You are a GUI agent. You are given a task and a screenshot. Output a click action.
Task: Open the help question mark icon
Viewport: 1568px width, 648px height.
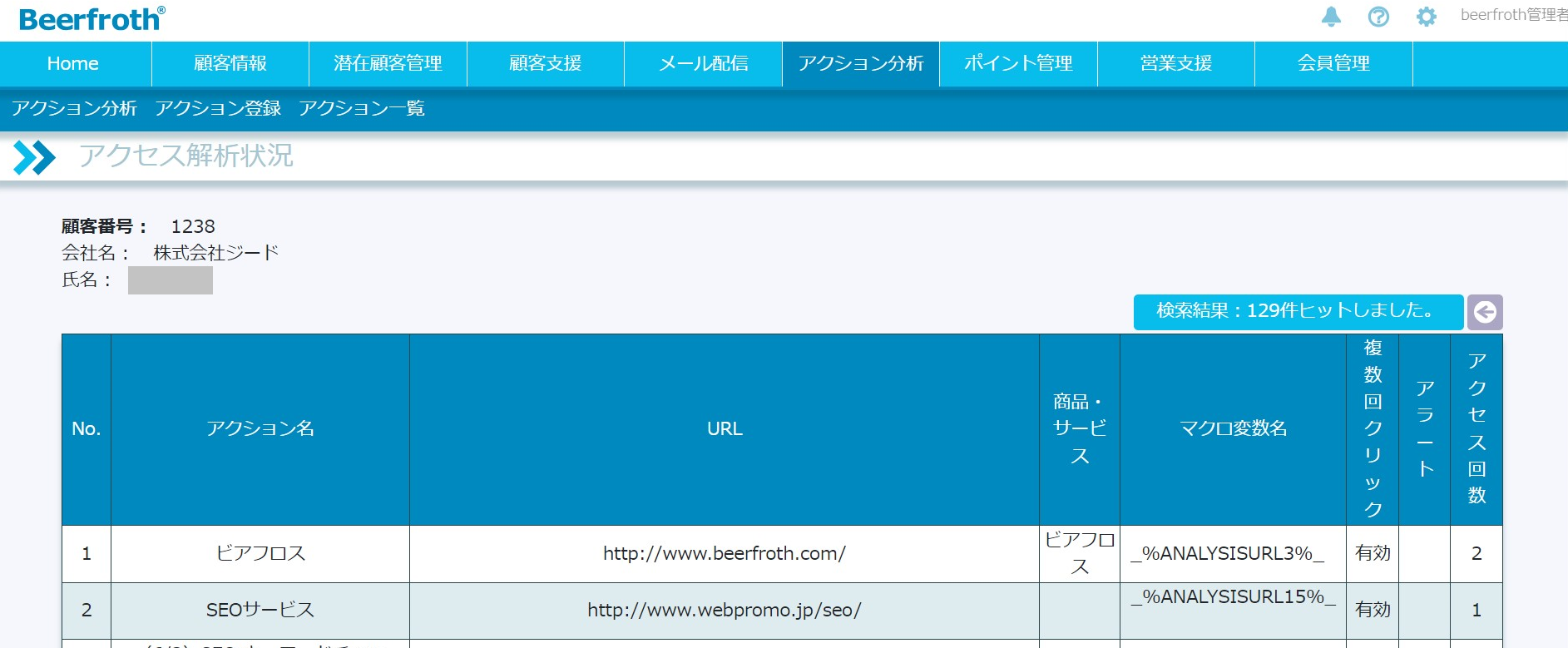(1378, 17)
